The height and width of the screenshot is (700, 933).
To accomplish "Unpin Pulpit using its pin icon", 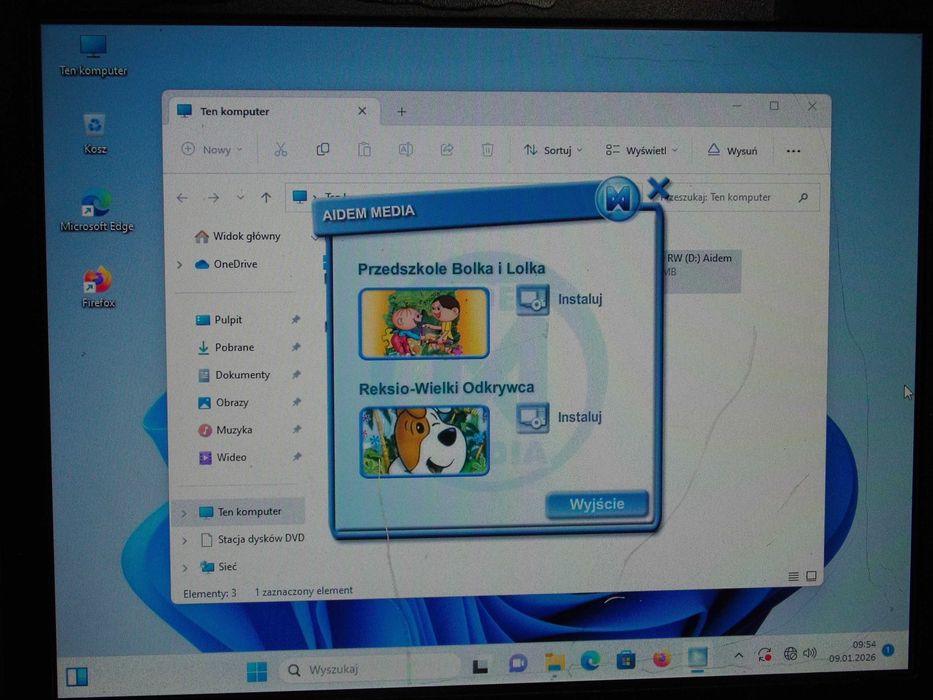I will pyautogui.click(x=295, y=320).
